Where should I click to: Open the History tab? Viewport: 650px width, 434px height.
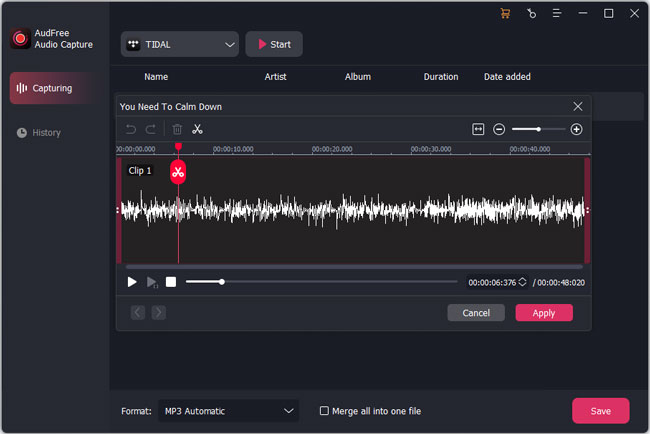[x=46, y=132]
